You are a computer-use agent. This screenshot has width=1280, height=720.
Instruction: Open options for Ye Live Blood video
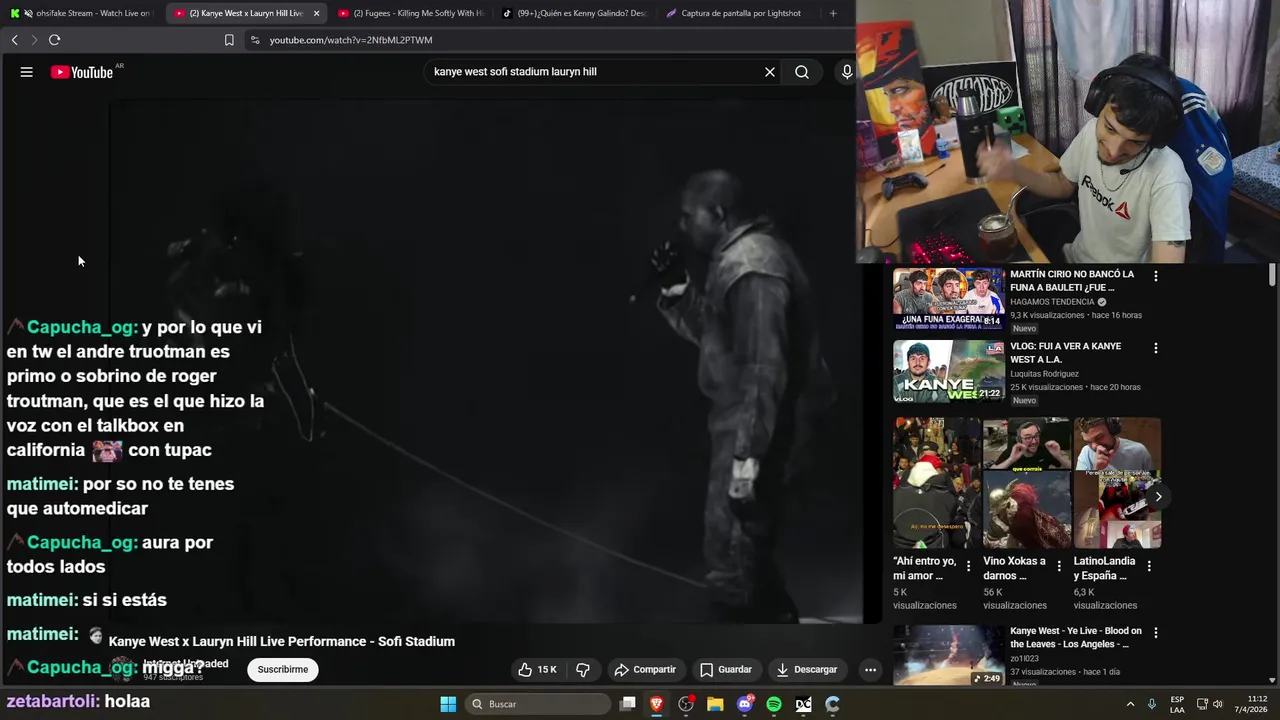pyautogui.click(x=1156, y=633)
